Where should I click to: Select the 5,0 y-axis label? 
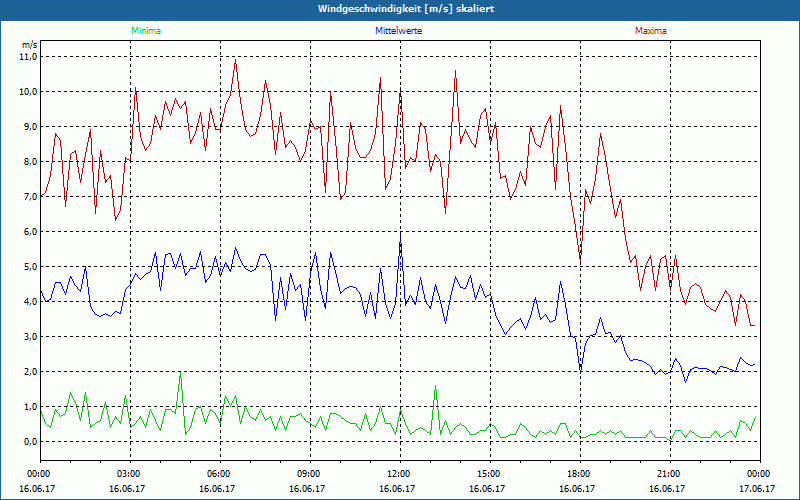pyautogui.click(x=31, y=266)
